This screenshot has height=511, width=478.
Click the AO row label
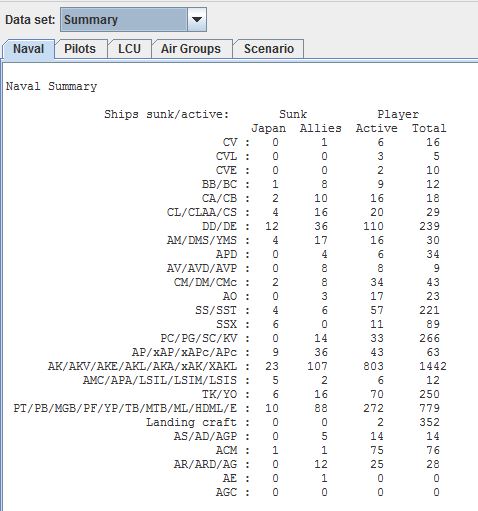(230, 296)
